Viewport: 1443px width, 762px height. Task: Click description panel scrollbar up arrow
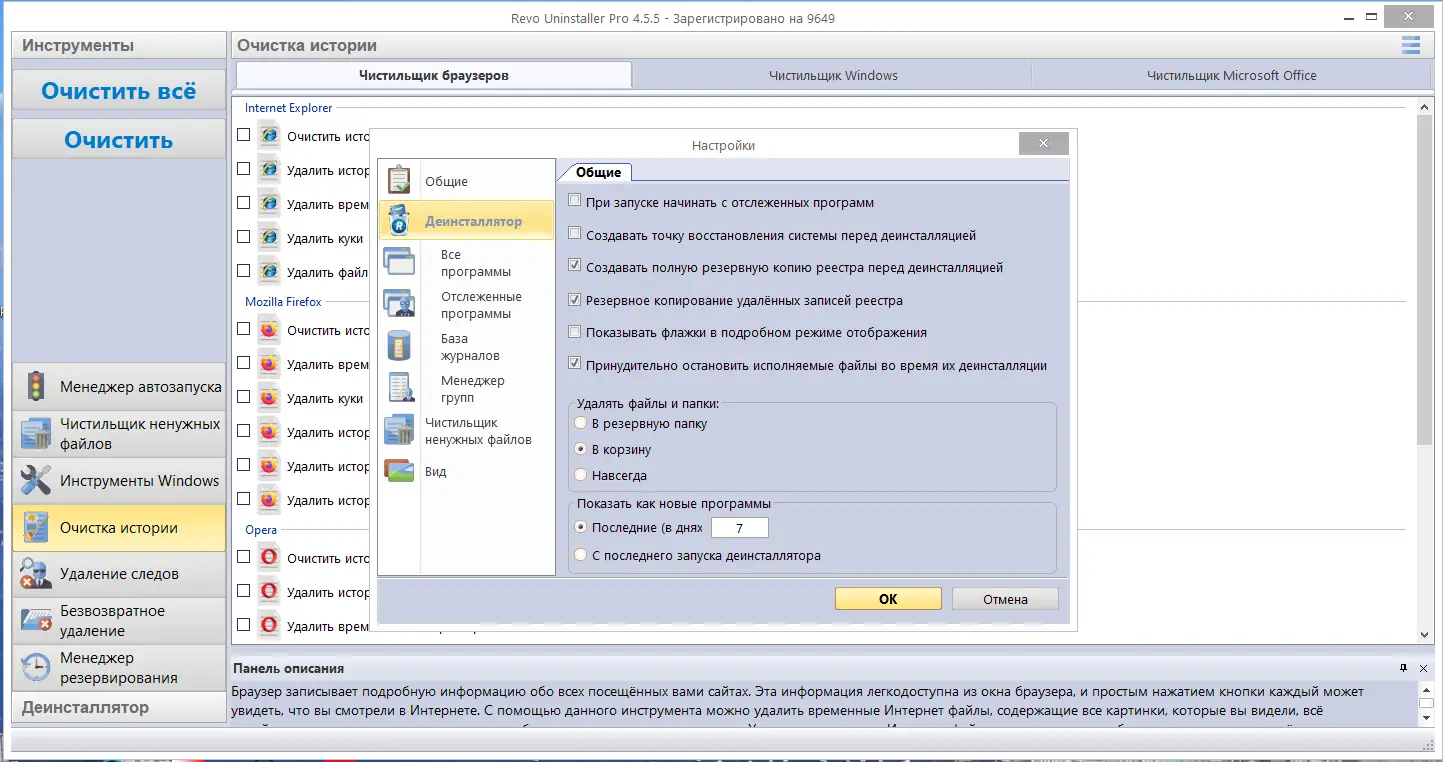coord(1426,691)
